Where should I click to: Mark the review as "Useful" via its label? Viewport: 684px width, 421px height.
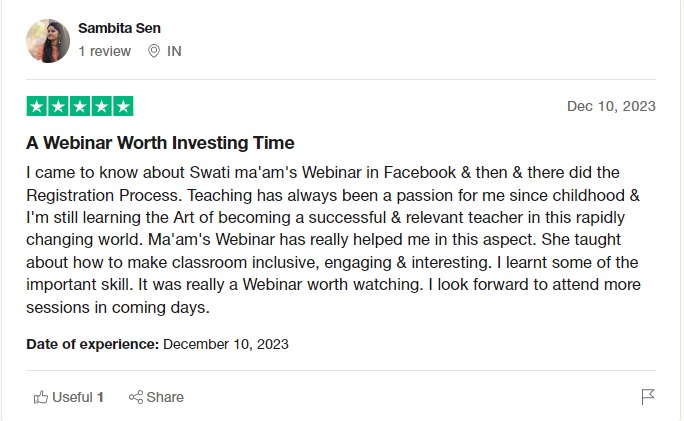pos(72,397)
